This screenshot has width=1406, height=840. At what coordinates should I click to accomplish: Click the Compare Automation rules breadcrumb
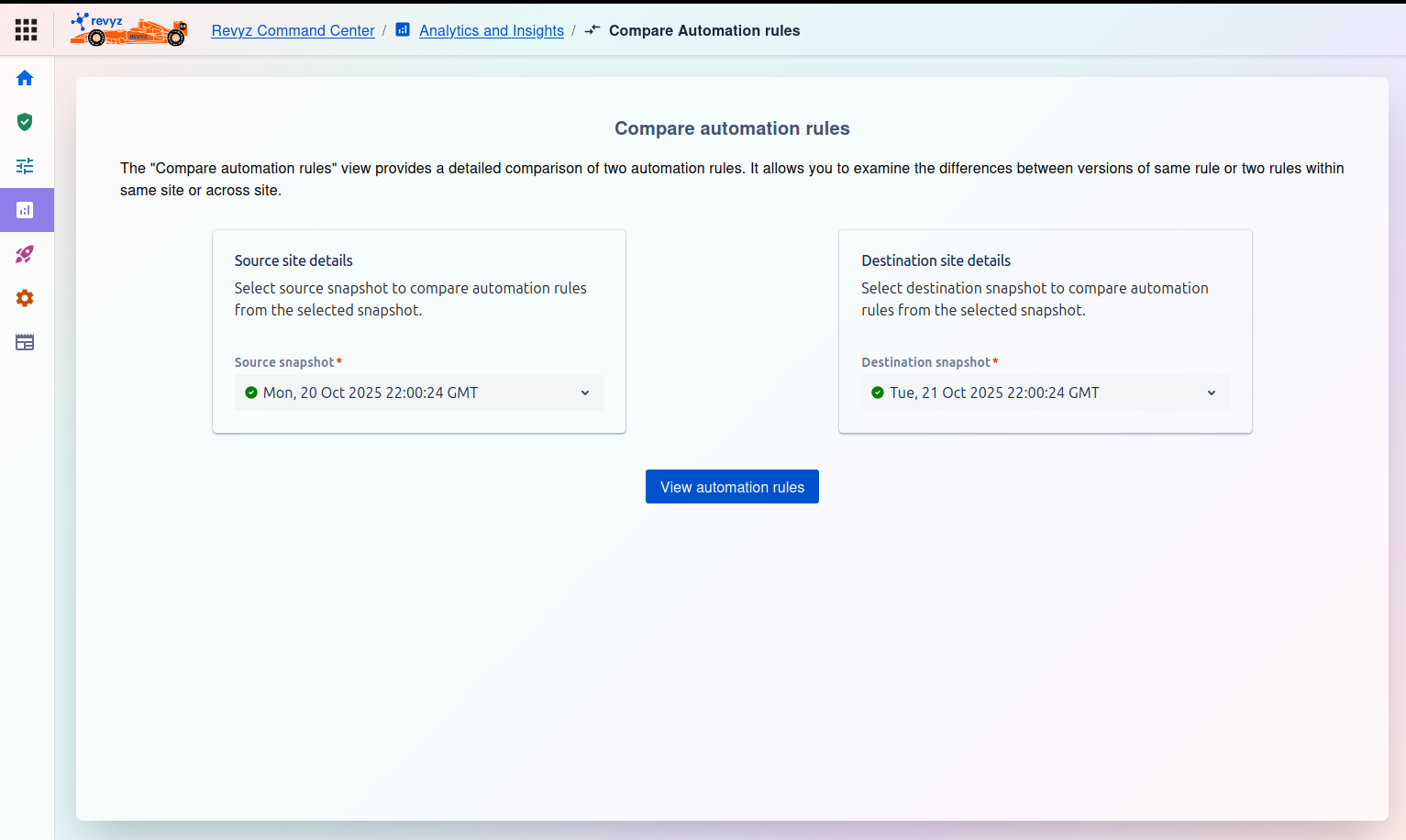point(703,30)
